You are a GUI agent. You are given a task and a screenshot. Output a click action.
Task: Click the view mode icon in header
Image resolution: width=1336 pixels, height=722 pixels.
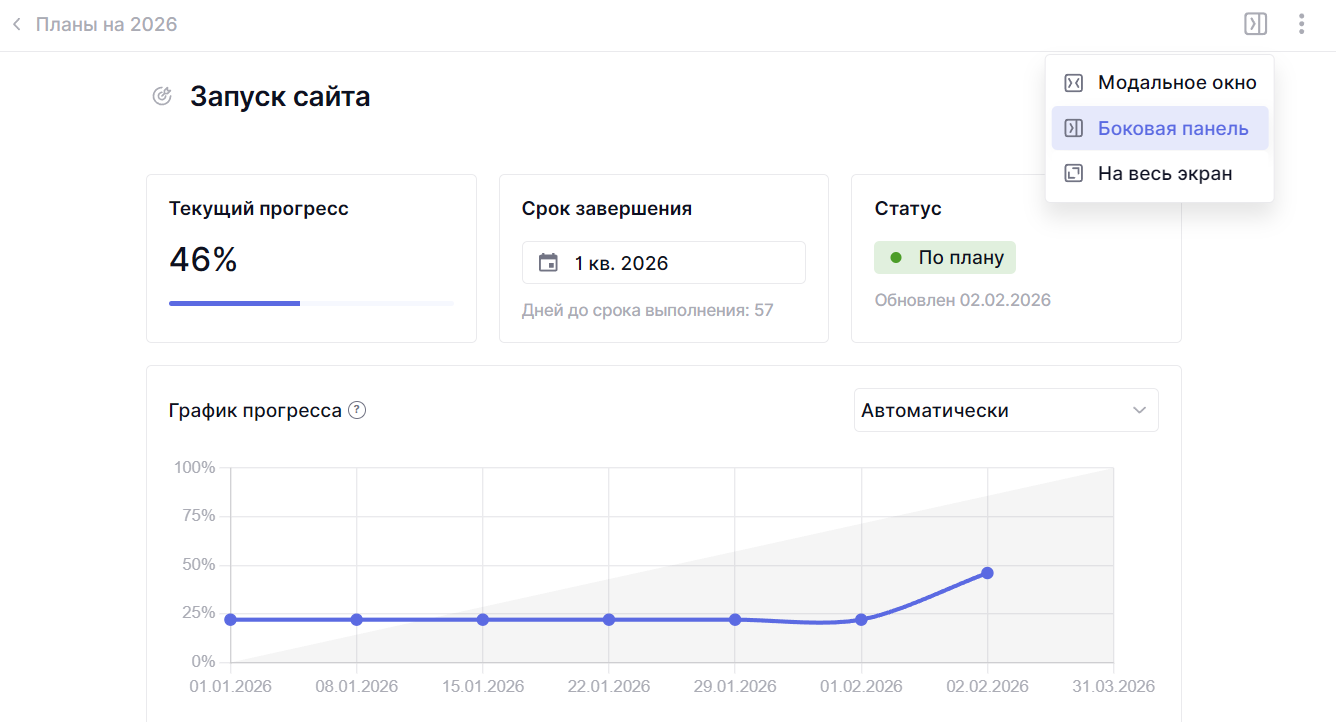1255,24
